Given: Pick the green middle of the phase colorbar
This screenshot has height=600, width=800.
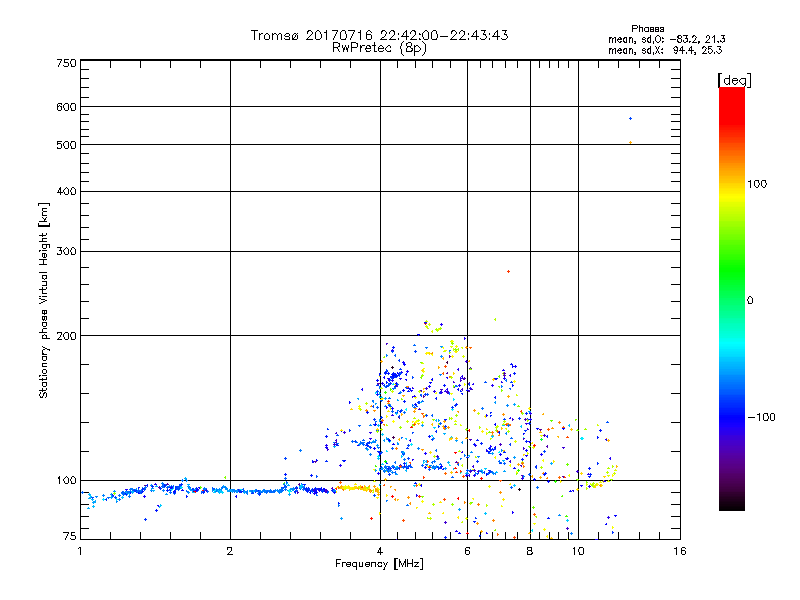Looking at the screenshot, I should [732, 286].
